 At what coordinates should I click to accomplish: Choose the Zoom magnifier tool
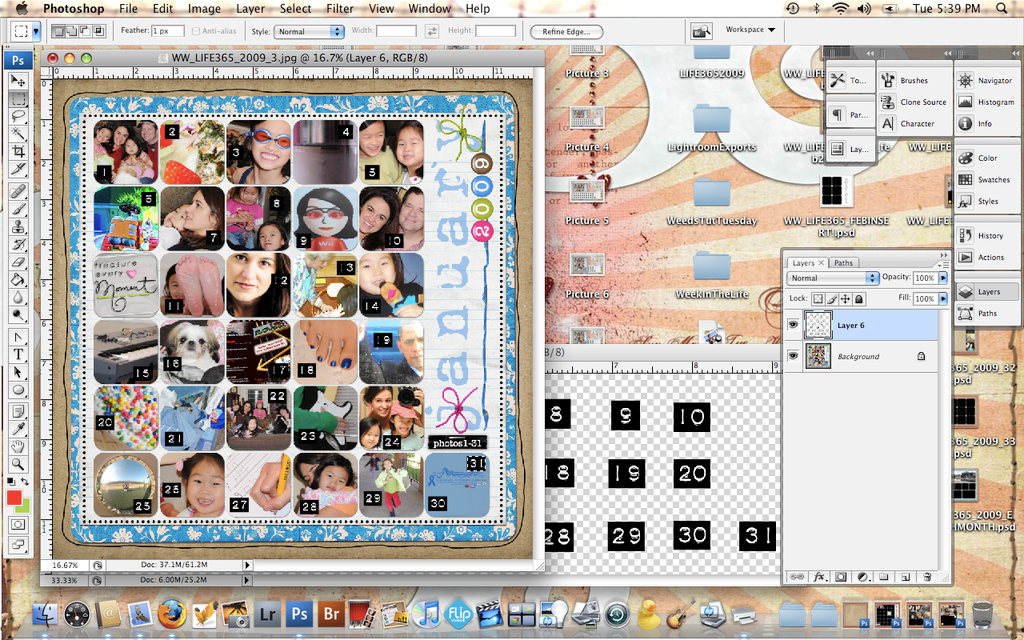[18, 464]
